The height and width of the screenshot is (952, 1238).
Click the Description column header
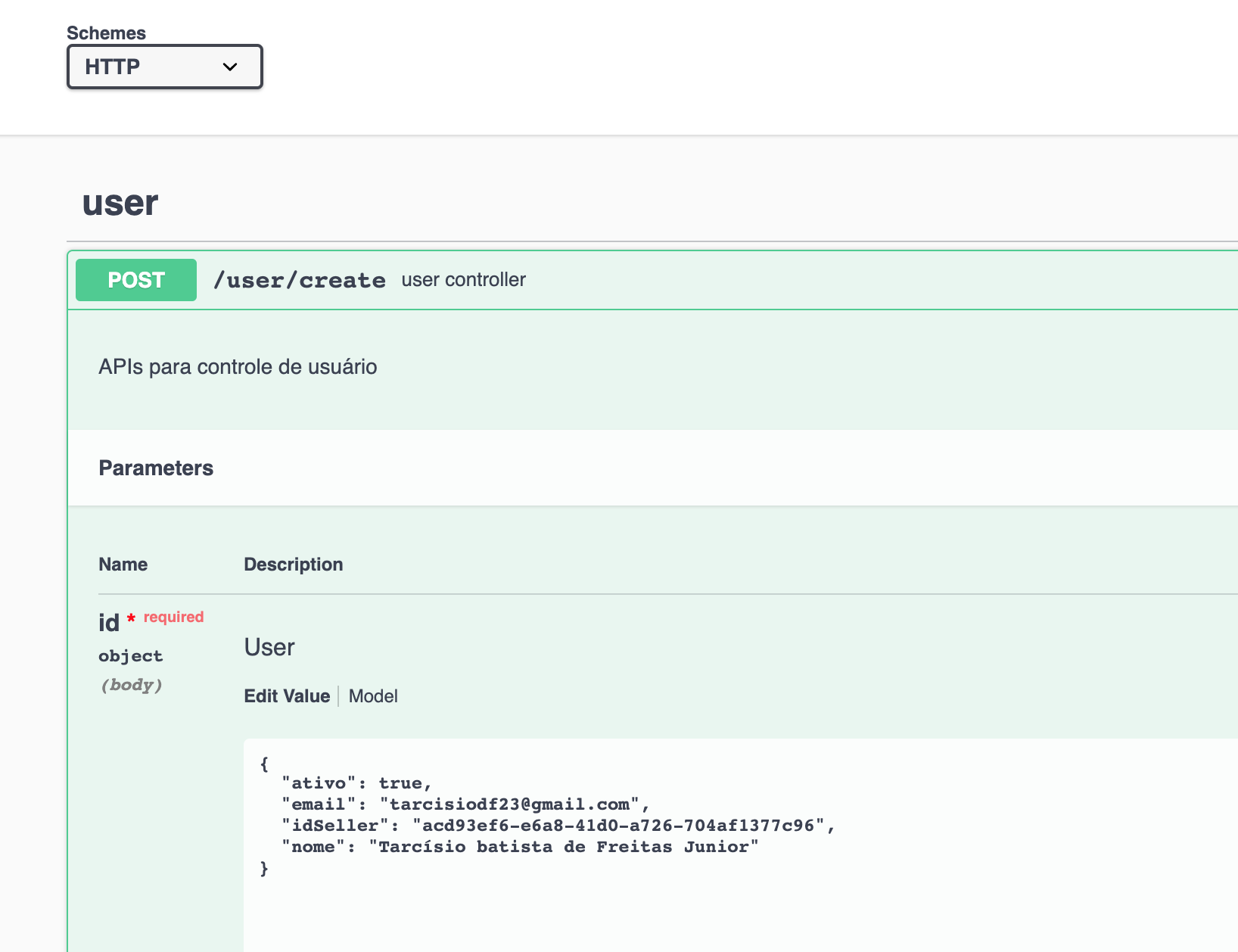coord(293,564)
